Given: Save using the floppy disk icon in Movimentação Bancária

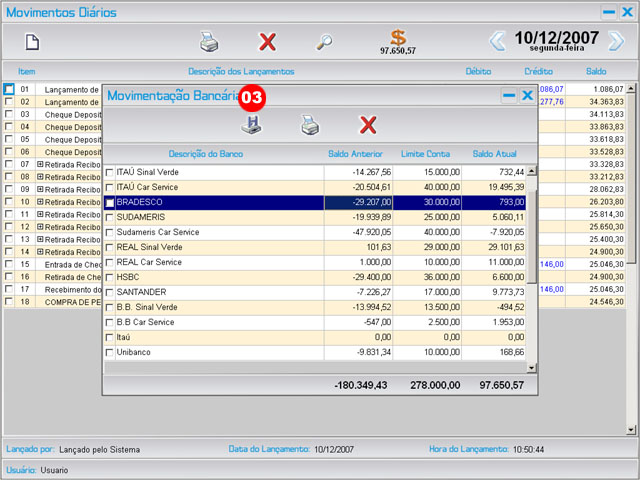Looking at the screenshot, I should tap(250, 125).
